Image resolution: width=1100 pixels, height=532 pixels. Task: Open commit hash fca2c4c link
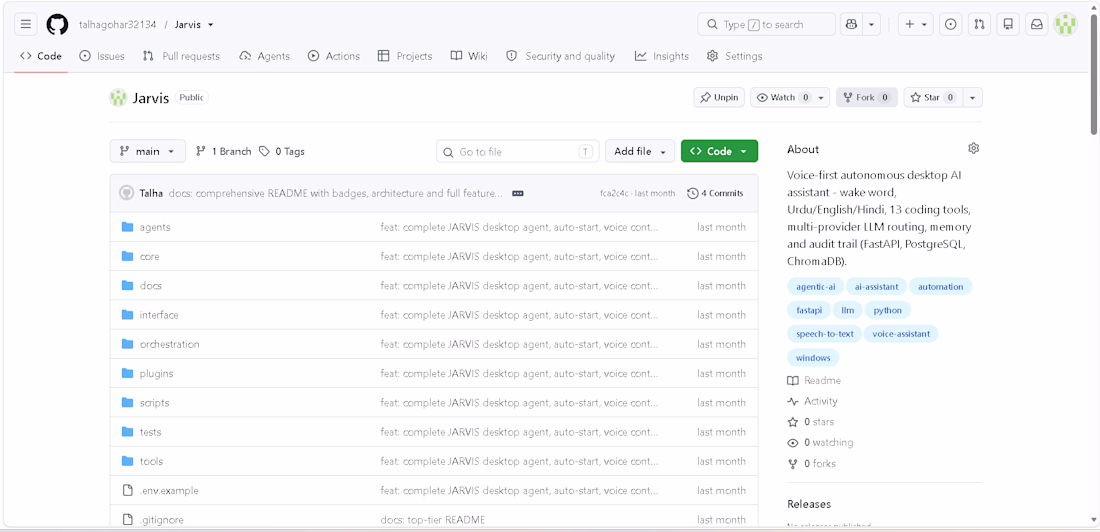coord(615,193)
